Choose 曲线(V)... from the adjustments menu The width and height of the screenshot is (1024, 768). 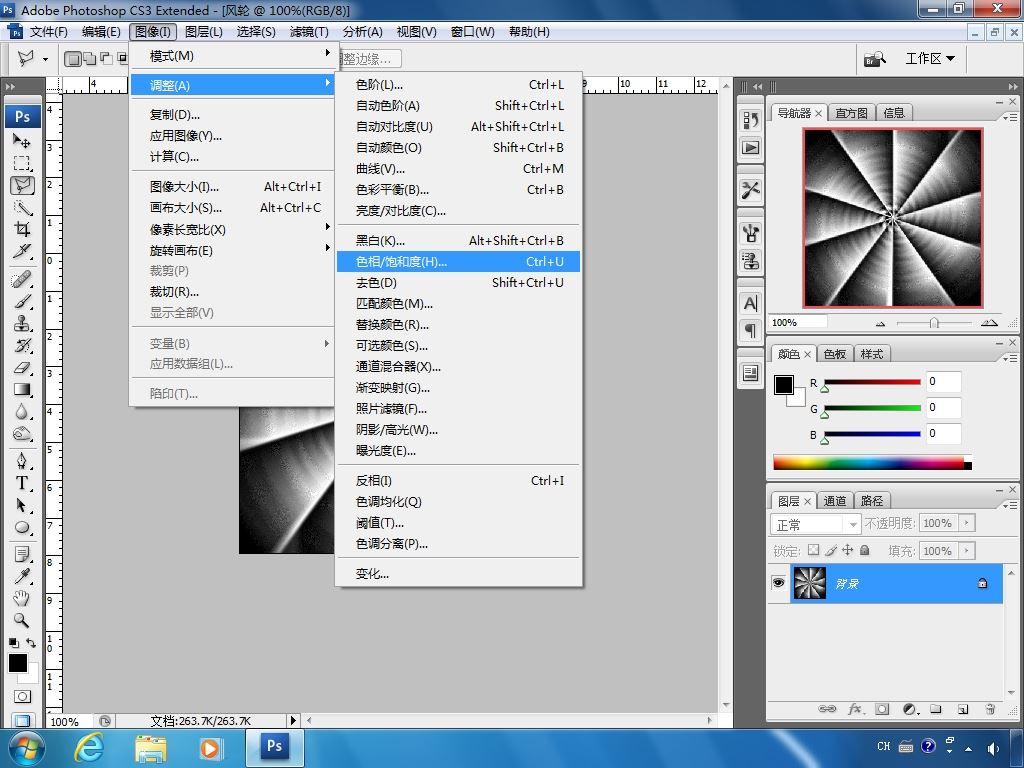458,168
